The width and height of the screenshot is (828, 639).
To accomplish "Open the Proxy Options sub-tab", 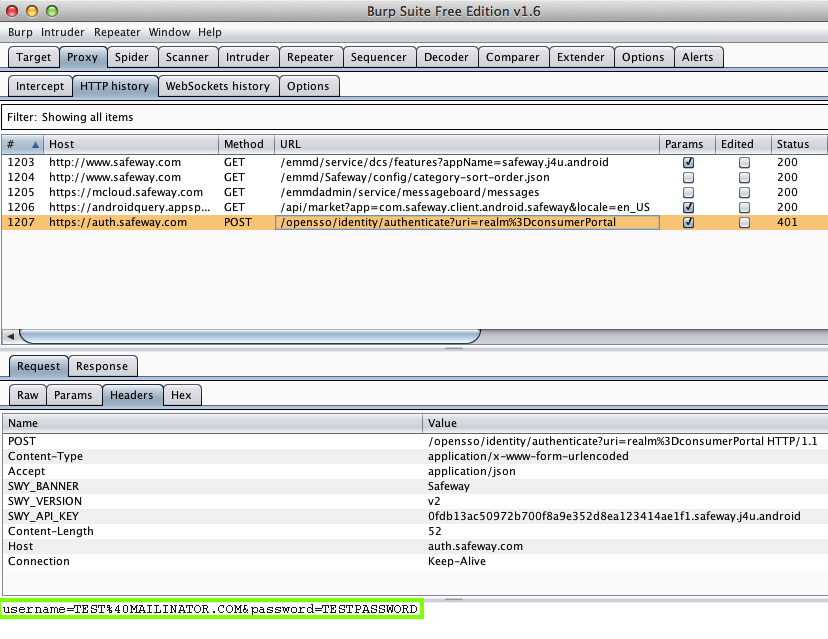I will click(x=308, y=86).
